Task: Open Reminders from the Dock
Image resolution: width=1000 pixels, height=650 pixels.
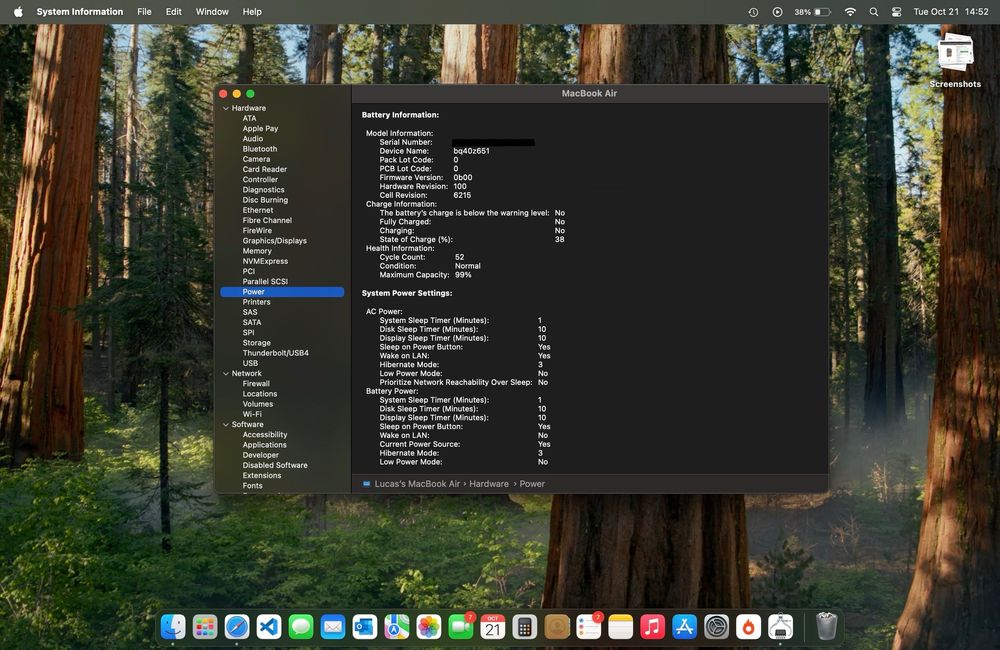Action: [589, 627]
